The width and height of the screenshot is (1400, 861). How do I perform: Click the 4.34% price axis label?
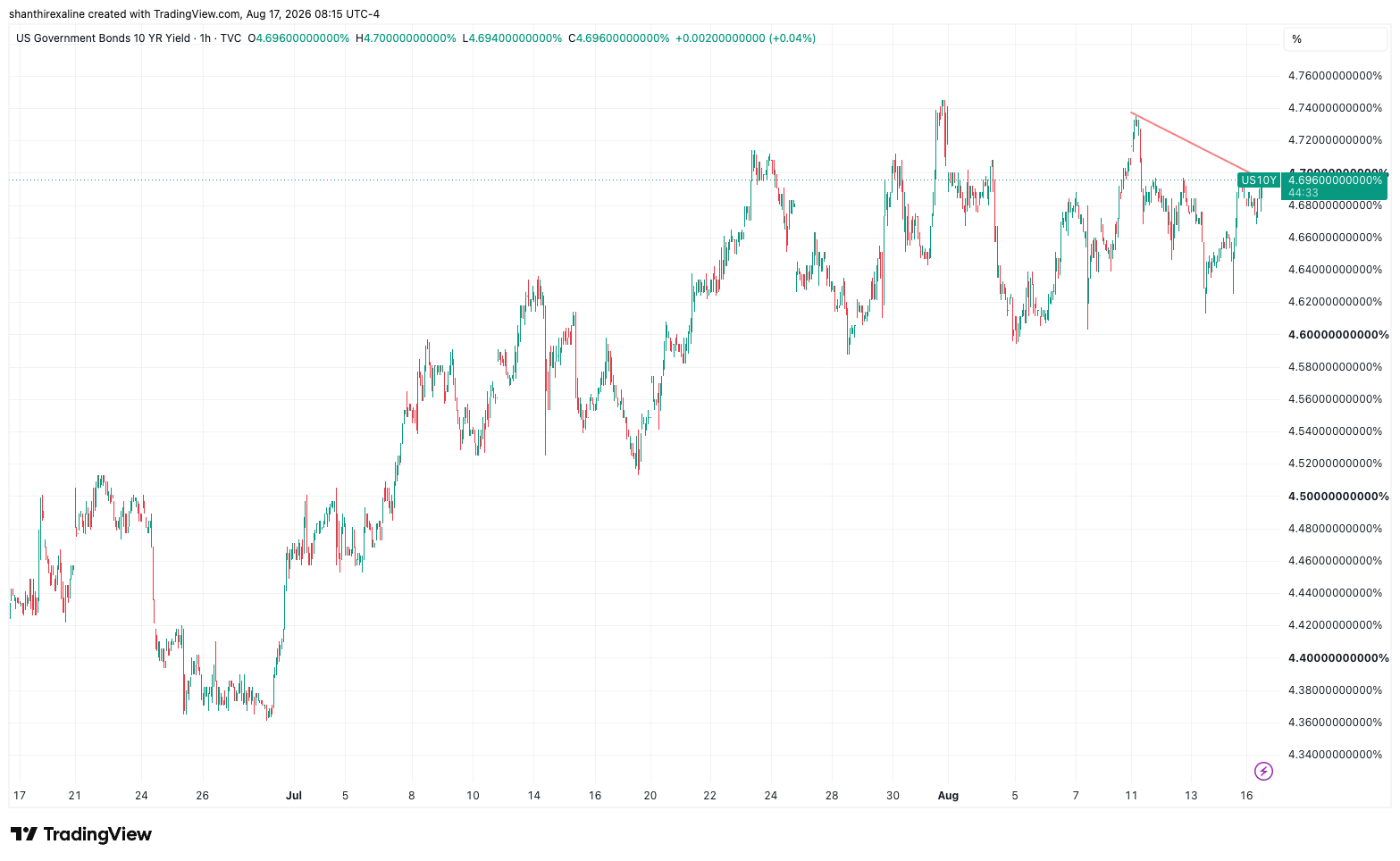[x=1335, y=755]
